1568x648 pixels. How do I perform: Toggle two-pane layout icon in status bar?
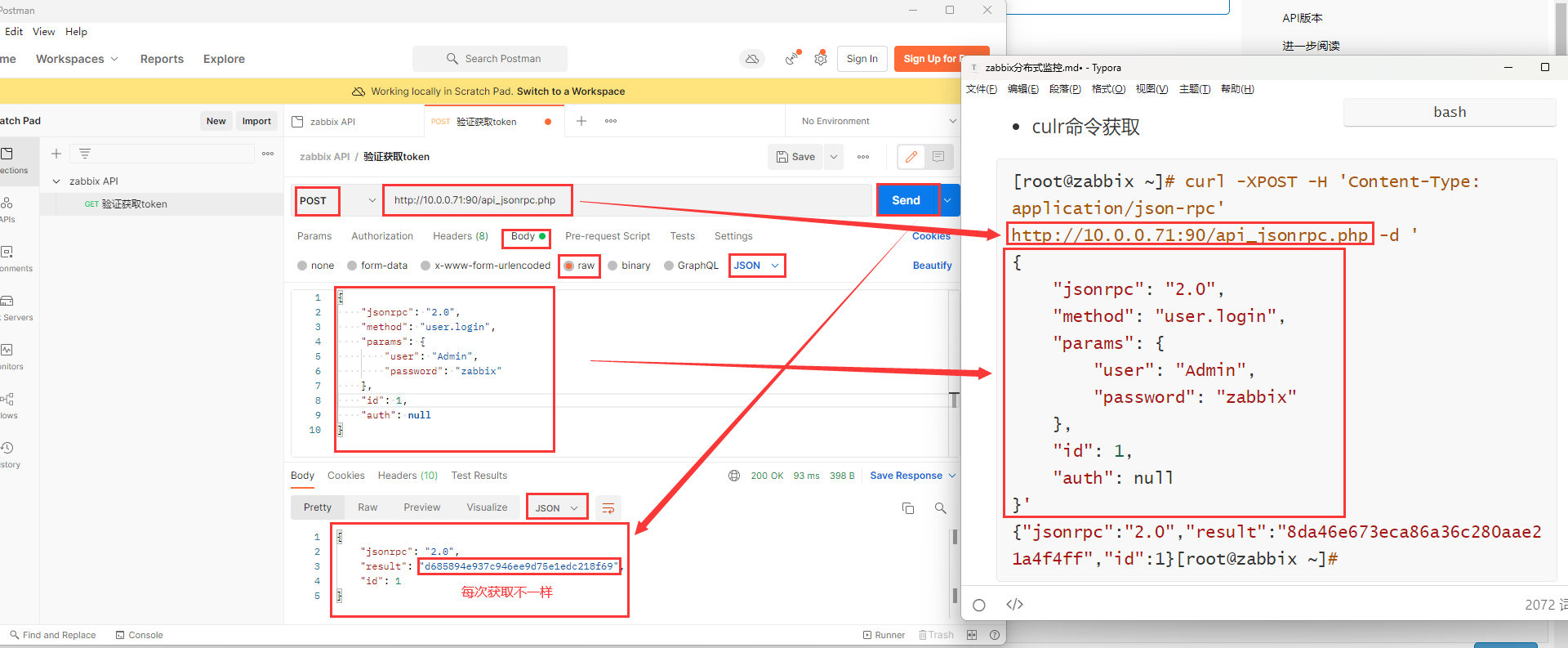point(972,635)
